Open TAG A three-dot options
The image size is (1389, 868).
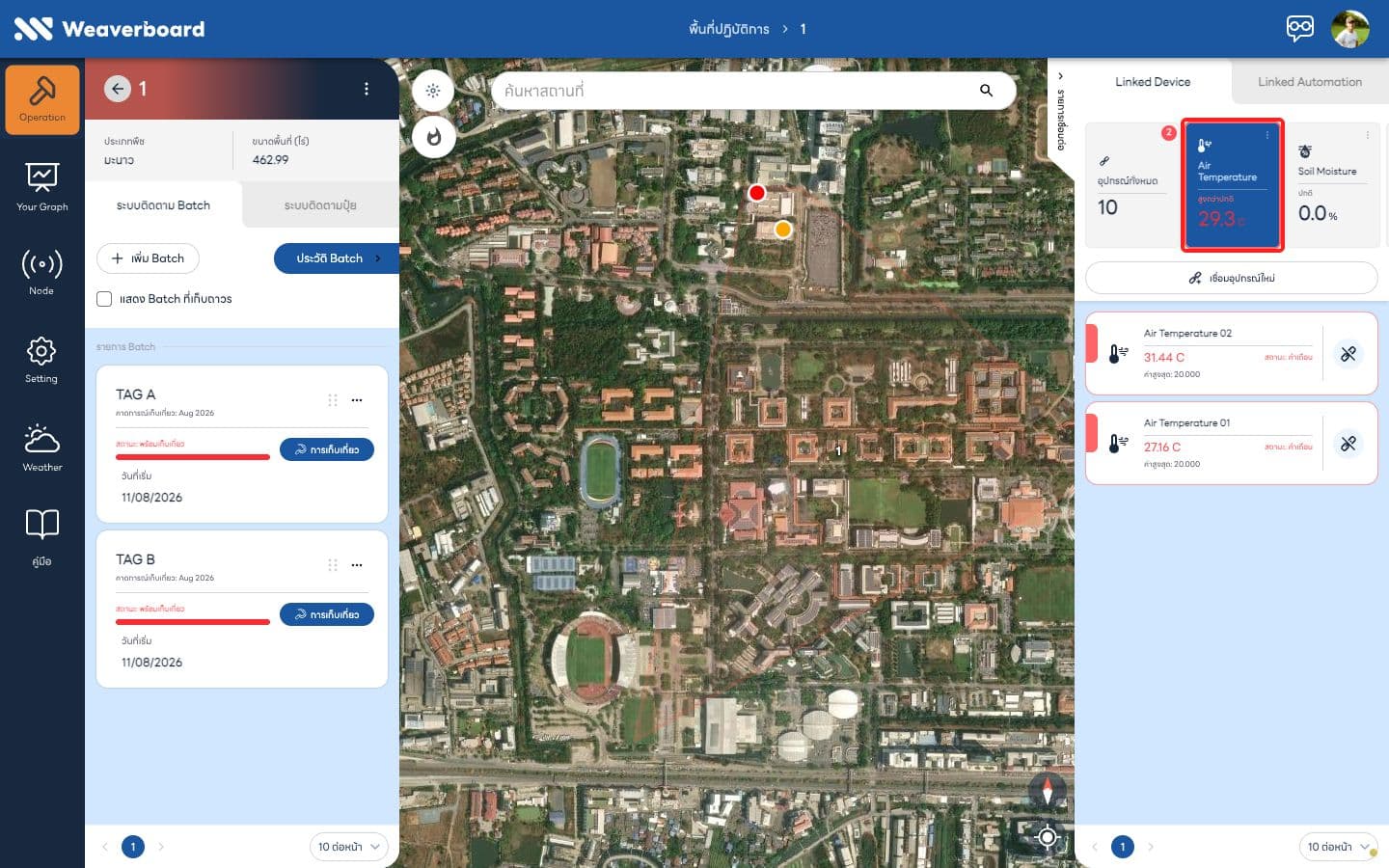click(357, 400)
